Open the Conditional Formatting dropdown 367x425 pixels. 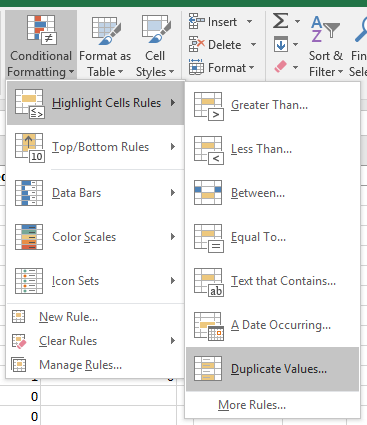pos(41,45)
